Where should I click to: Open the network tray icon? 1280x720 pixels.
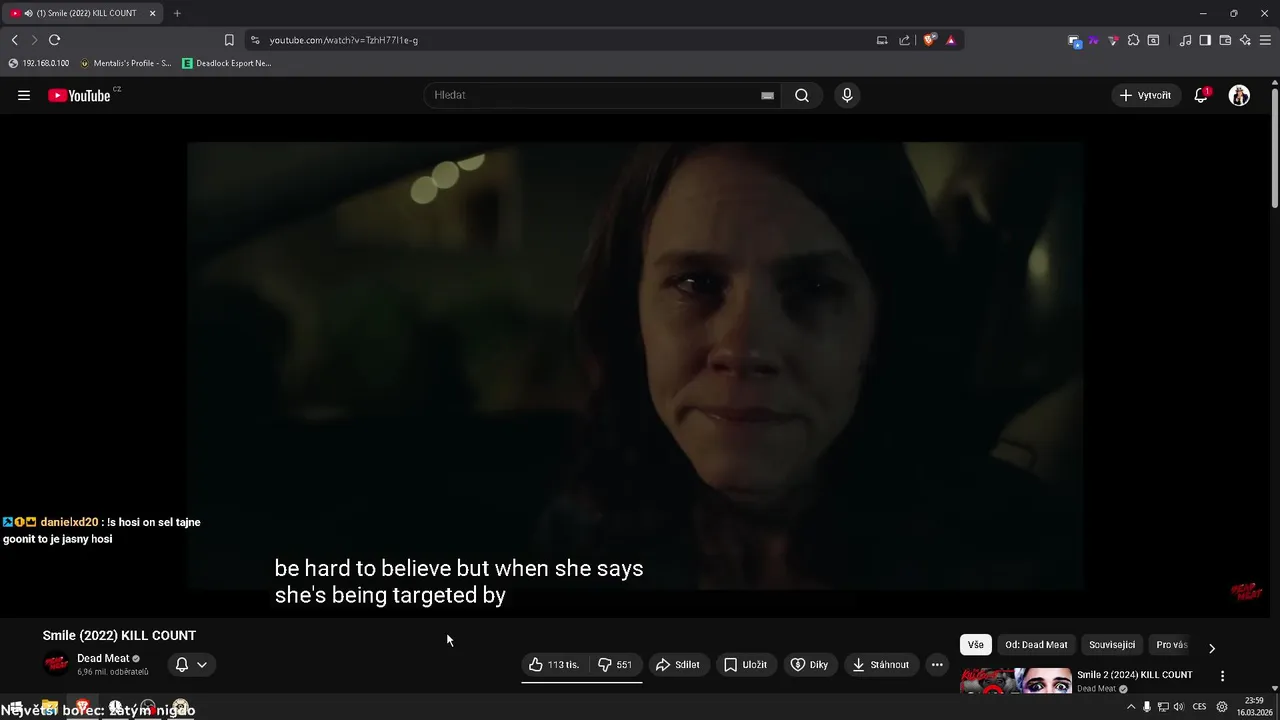click(1163, 707)
